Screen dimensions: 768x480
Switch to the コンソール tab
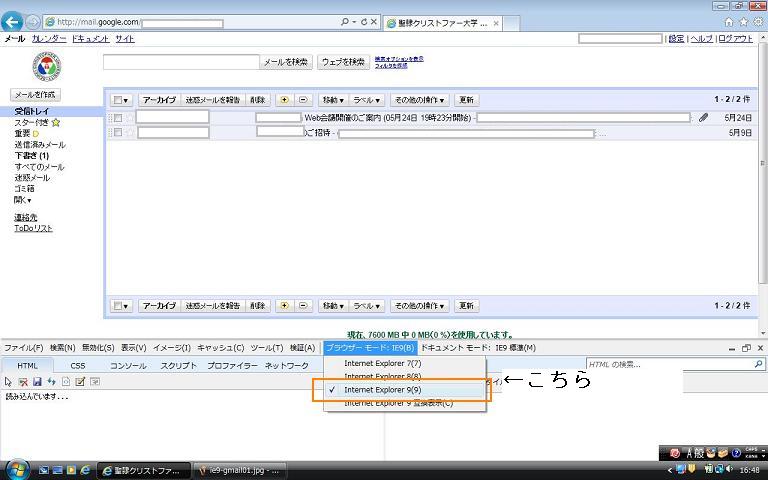click(x=128, y=365)
